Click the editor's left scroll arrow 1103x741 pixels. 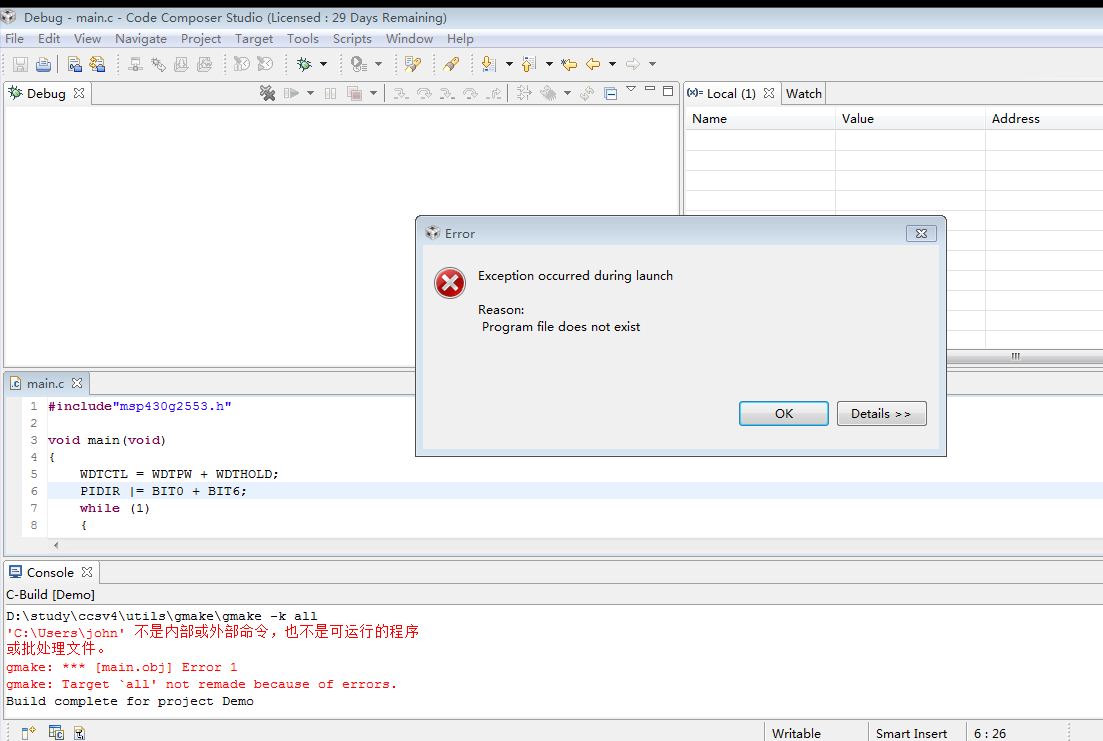click(56, 545)
